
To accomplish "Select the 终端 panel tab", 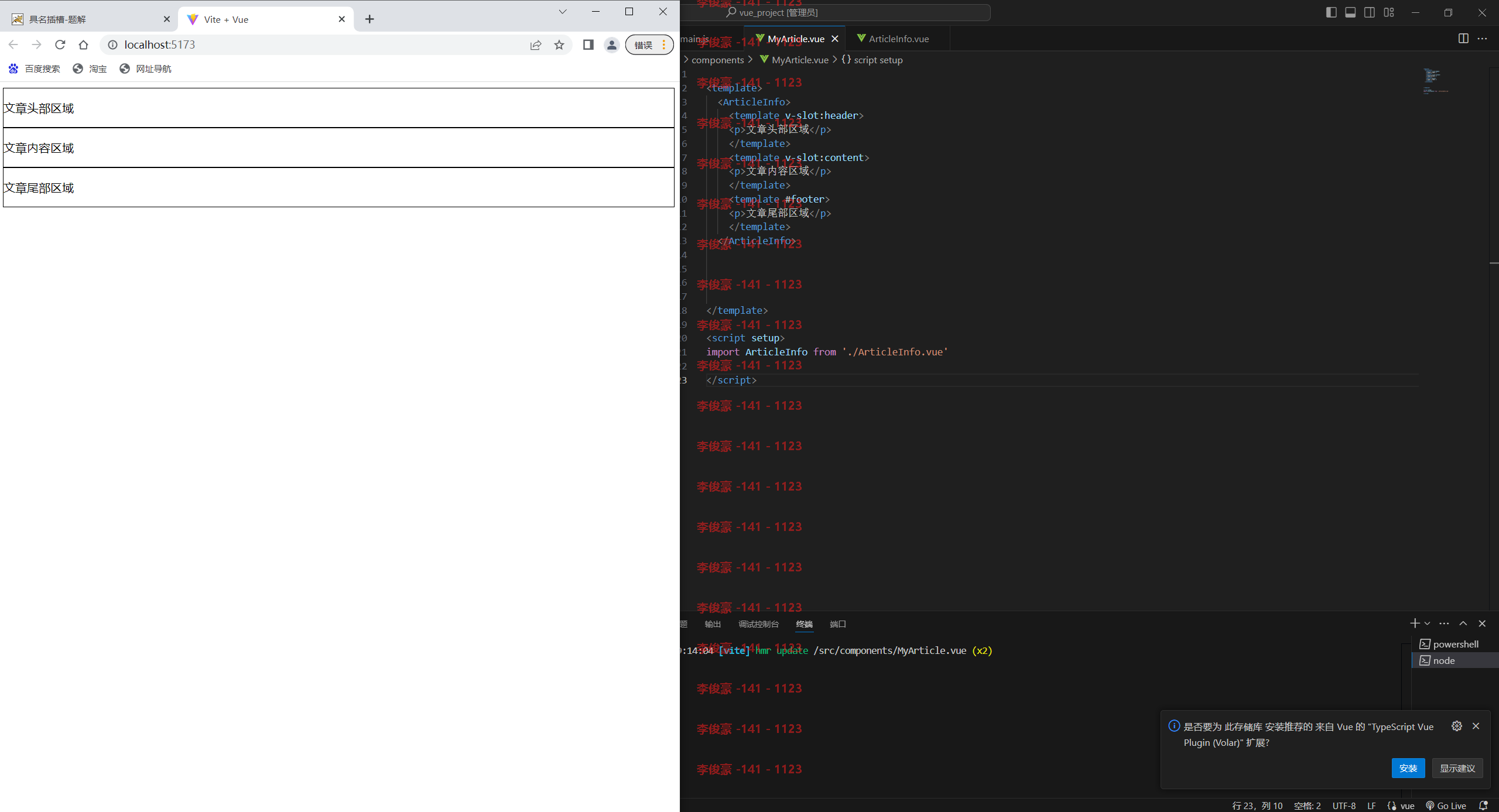I will pyautogui.click(x=805, y=624).
